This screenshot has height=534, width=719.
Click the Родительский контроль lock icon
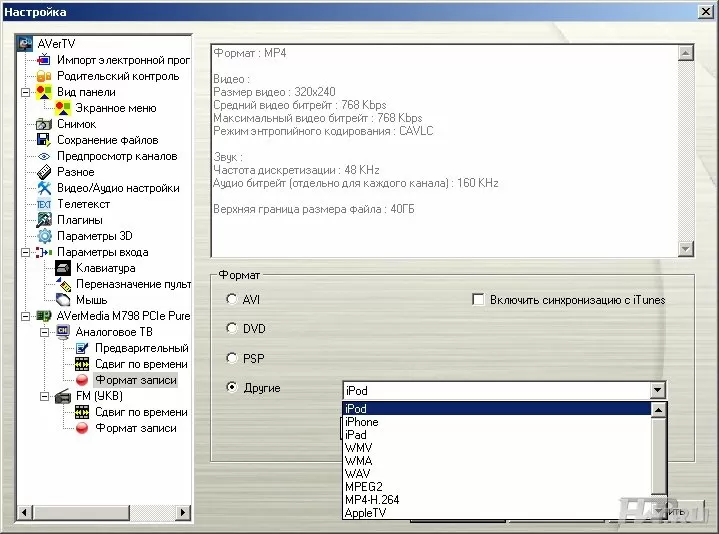pyautogui.click(x=44, y=76)
